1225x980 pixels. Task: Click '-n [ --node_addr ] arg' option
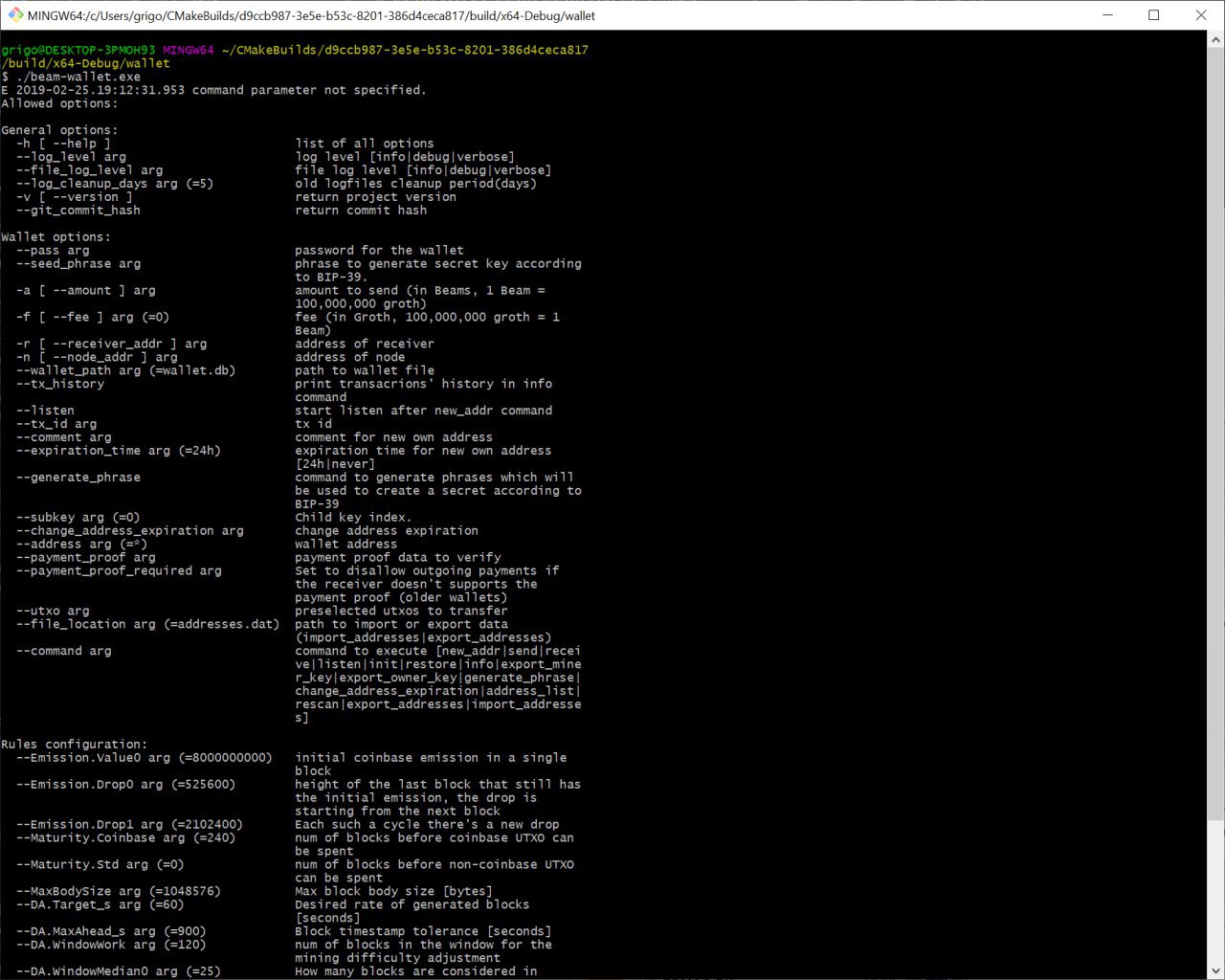tap(97, 358)
